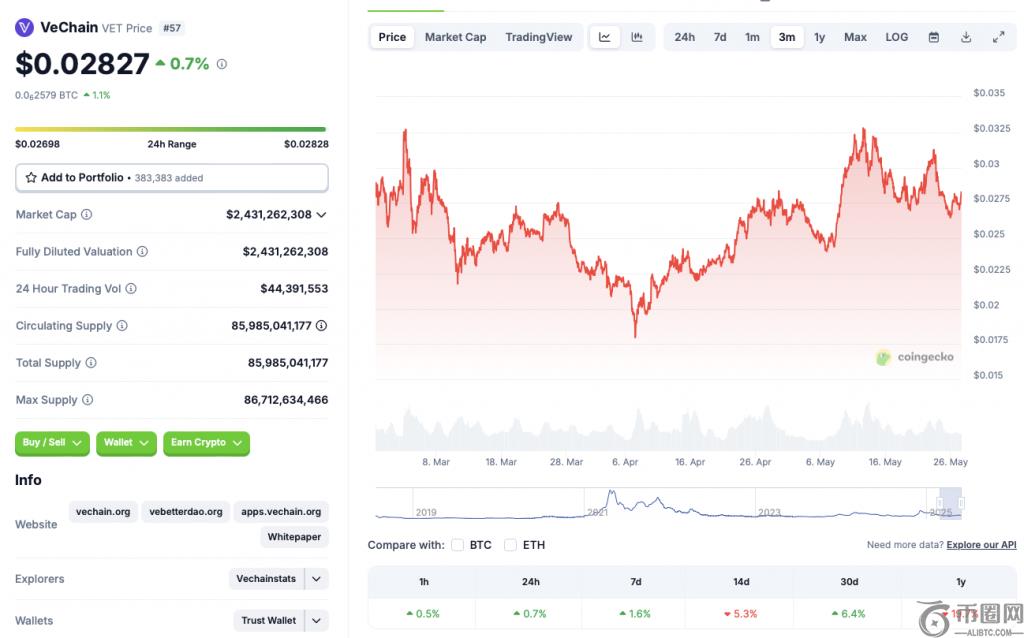
Task: Select the 1y time range tab
Action: point(819,37)
